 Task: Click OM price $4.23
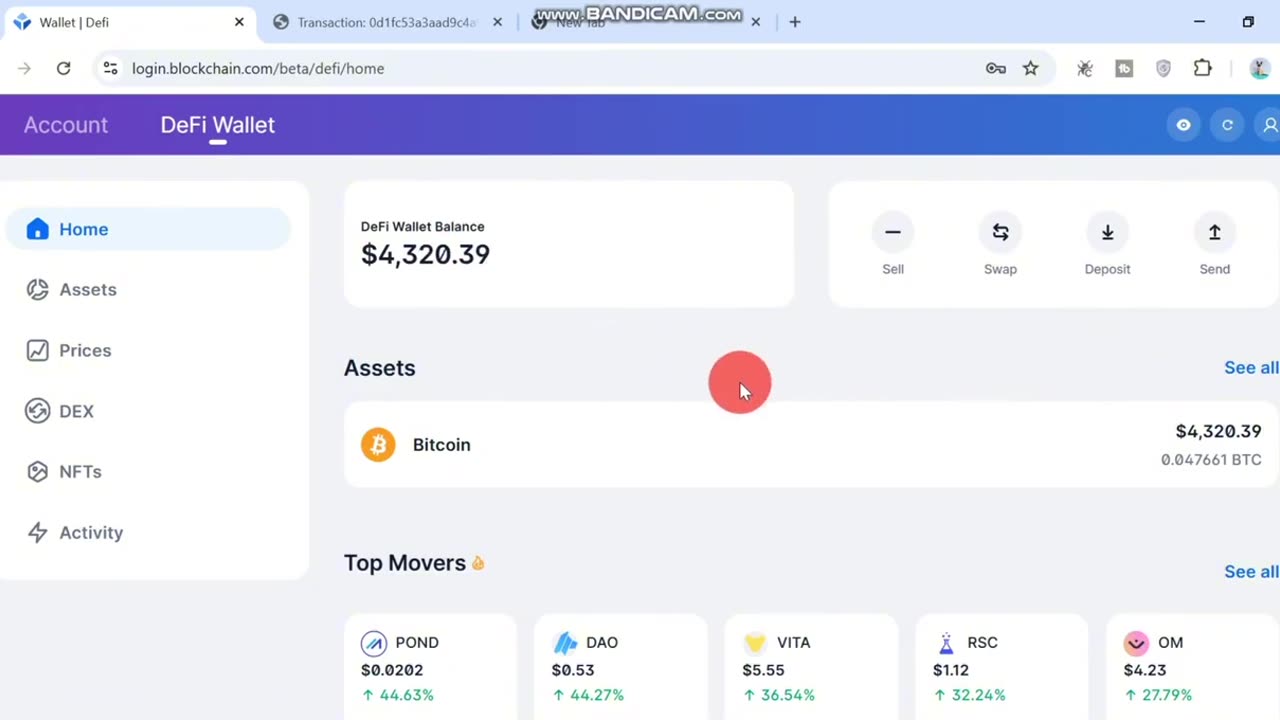click(1144, 670)
